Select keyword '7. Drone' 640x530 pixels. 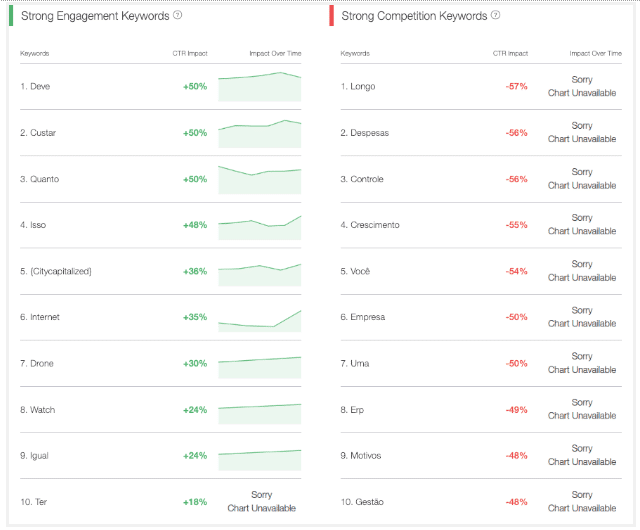click(x=37, y=363)
